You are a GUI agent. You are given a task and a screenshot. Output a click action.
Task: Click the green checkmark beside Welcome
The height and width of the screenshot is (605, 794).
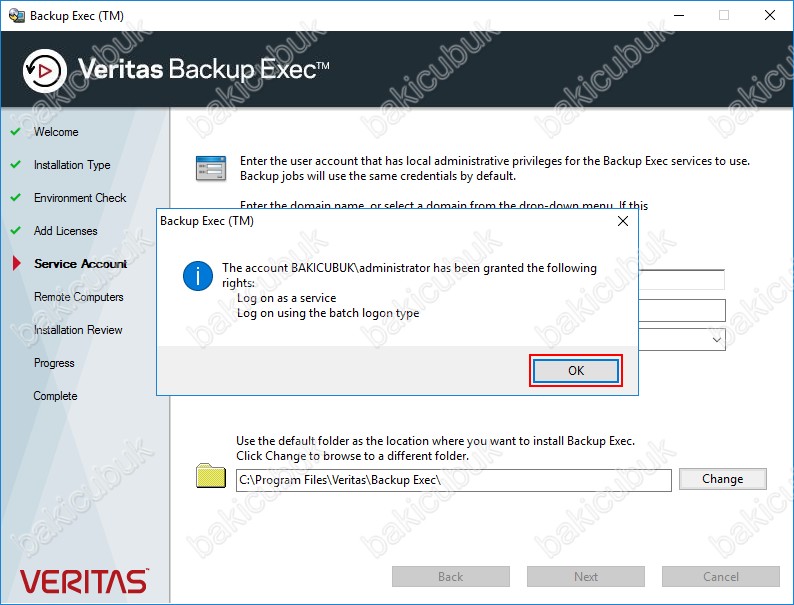15,132
